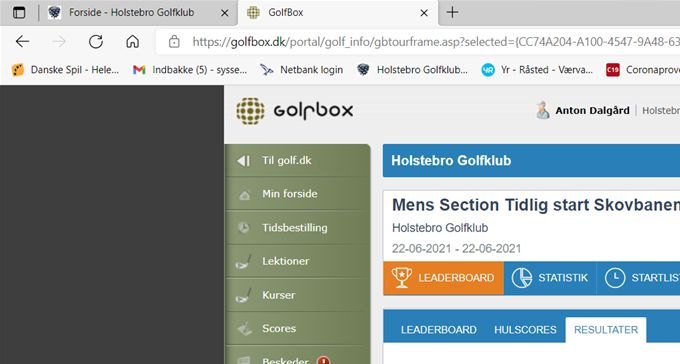Image resolution: width=680 pixels, height=364 pixels.
Task: Open Tidsbestilling sidebar item
Action: click(x=298, y=228)
